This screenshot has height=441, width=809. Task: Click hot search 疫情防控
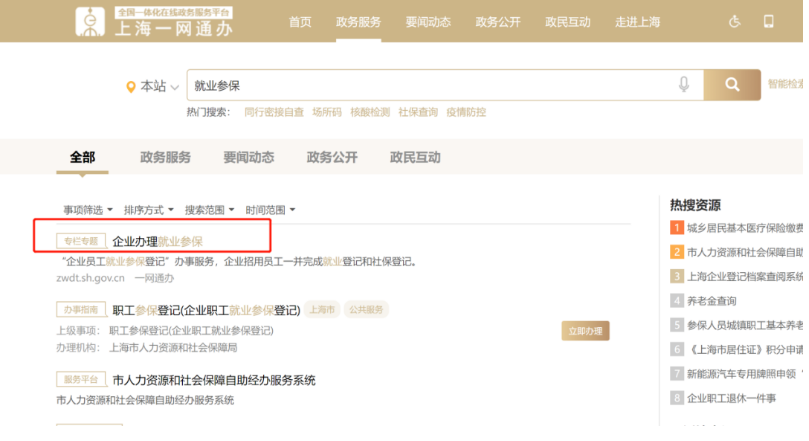[466, 112]
